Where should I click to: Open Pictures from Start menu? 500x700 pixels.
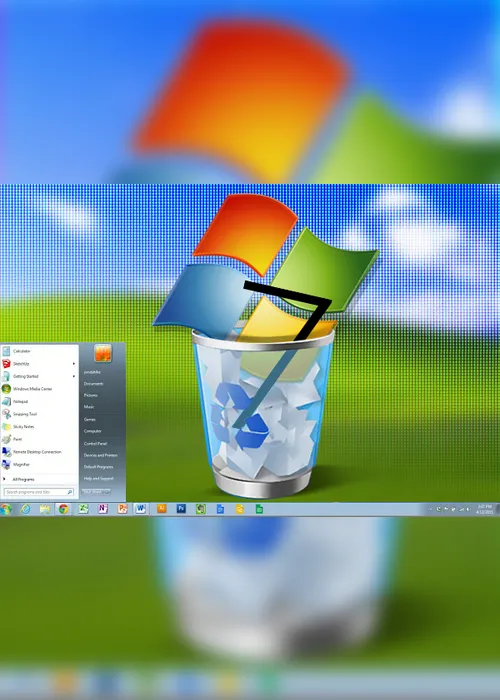point(91,395)
